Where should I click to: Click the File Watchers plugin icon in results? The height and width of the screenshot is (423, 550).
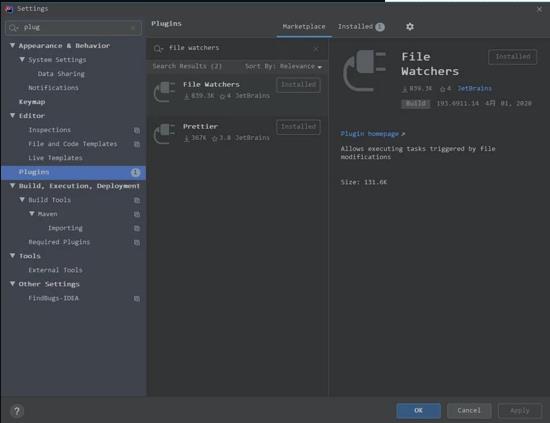[164, 91]
